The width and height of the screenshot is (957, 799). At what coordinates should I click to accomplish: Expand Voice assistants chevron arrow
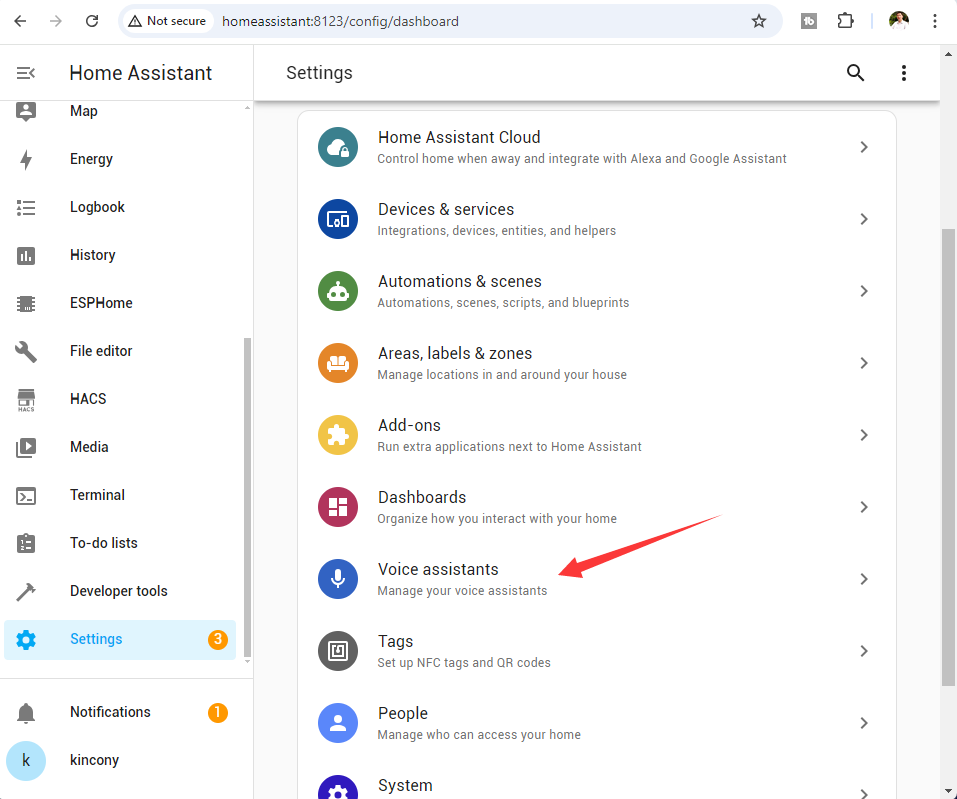[x=864, y=579]
